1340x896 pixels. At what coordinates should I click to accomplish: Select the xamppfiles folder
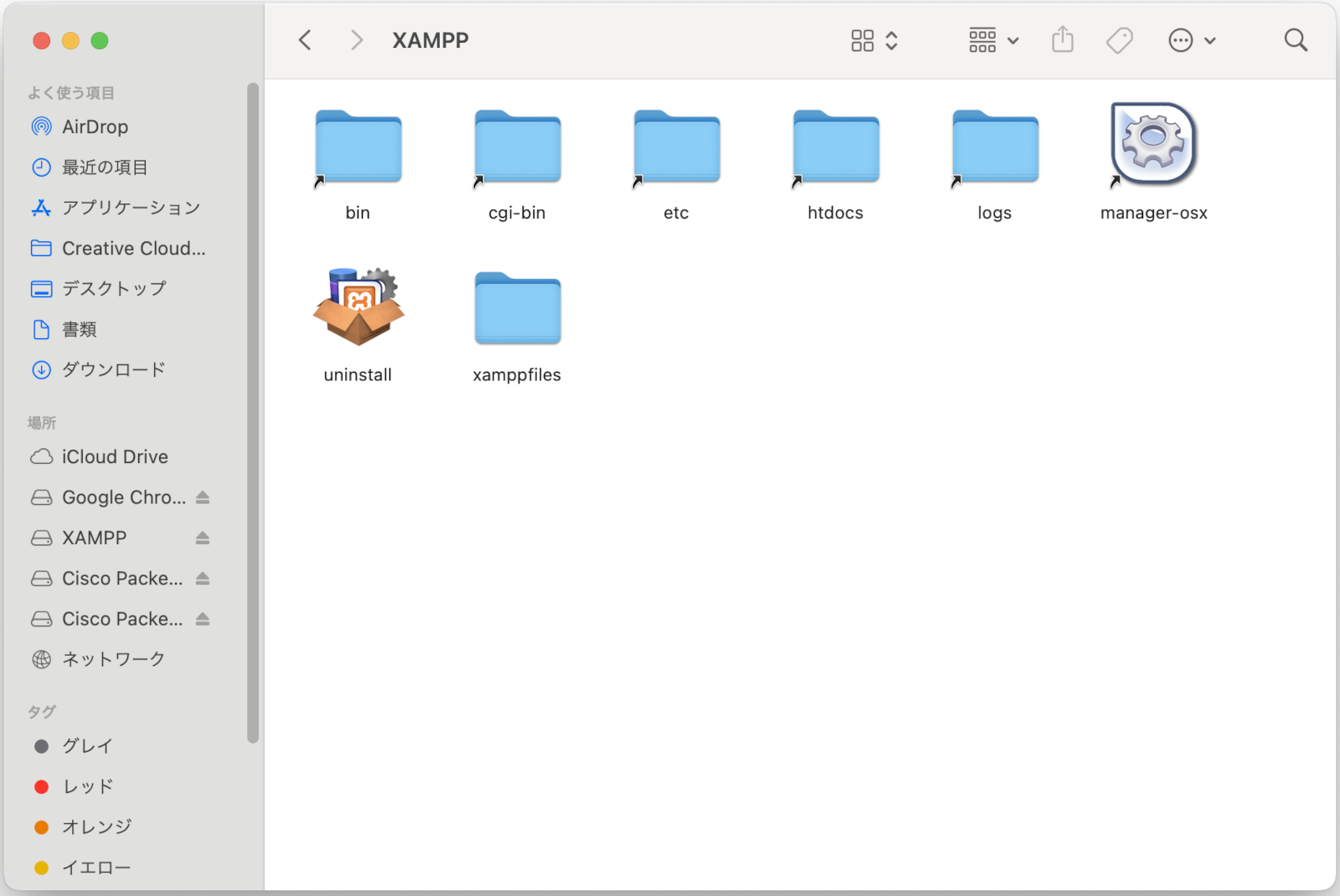click(517, 308)
